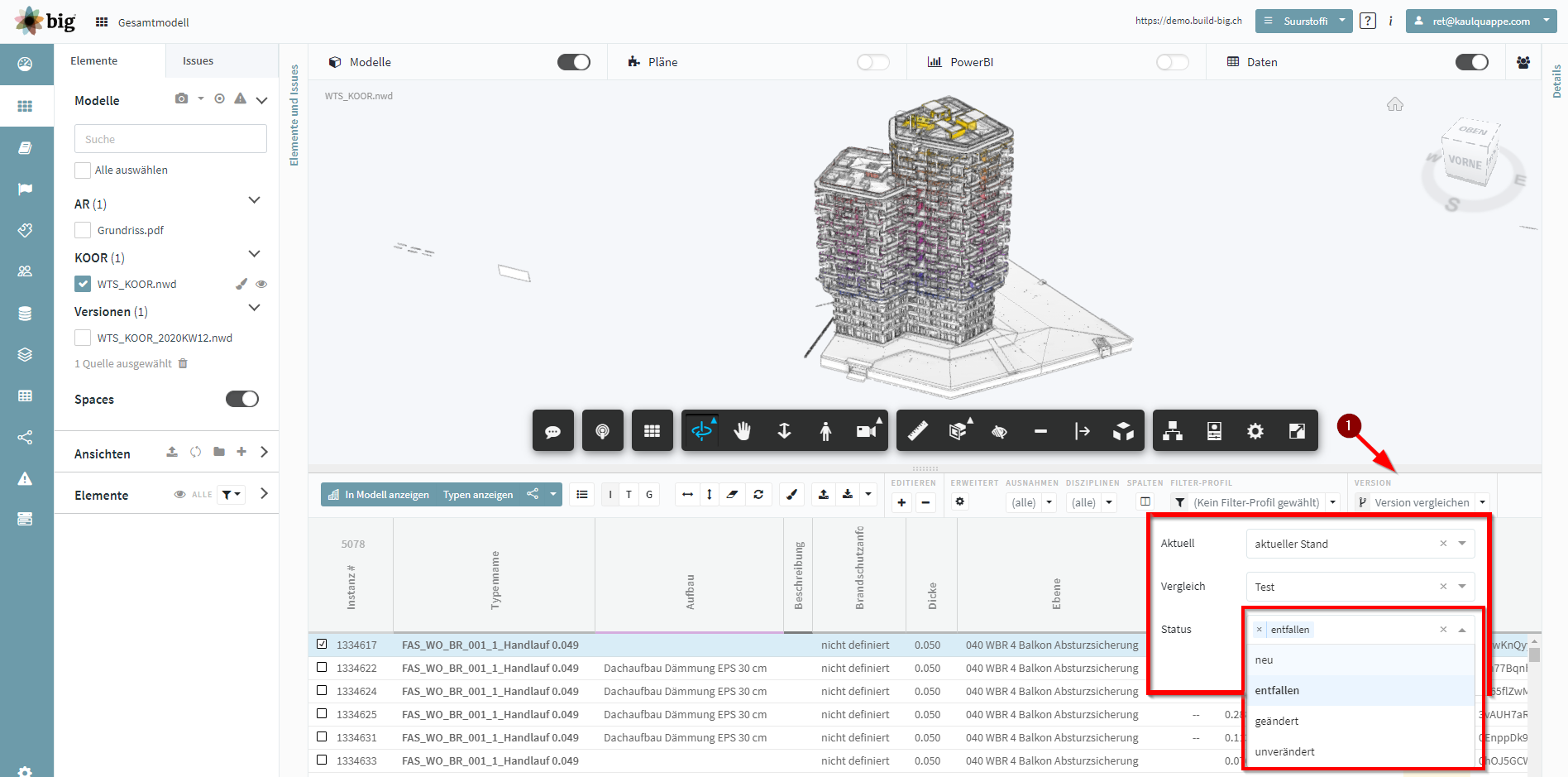Enable the Pläne view switch
This screenshot has width=1568, height=777.
coord(873,62)
